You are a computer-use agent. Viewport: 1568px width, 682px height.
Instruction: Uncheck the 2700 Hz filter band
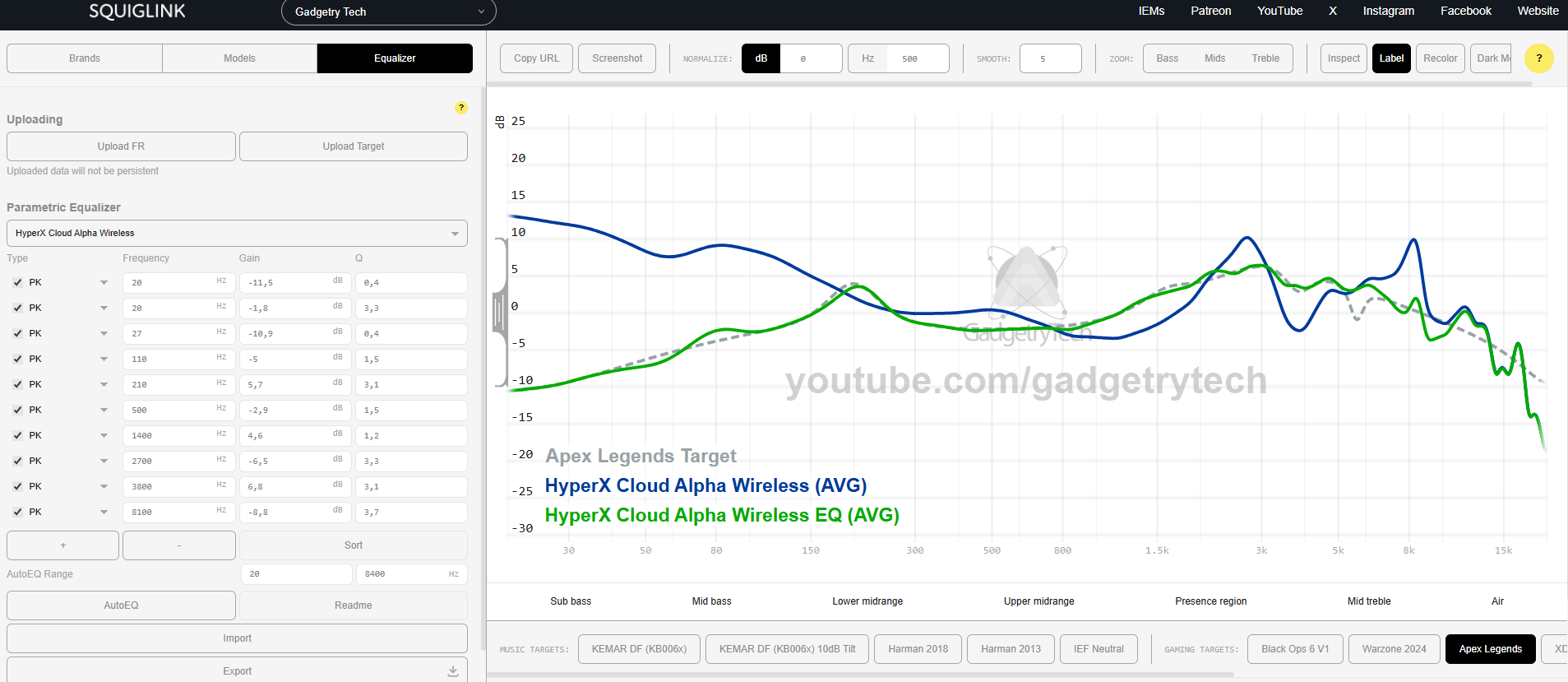(17, 462)
